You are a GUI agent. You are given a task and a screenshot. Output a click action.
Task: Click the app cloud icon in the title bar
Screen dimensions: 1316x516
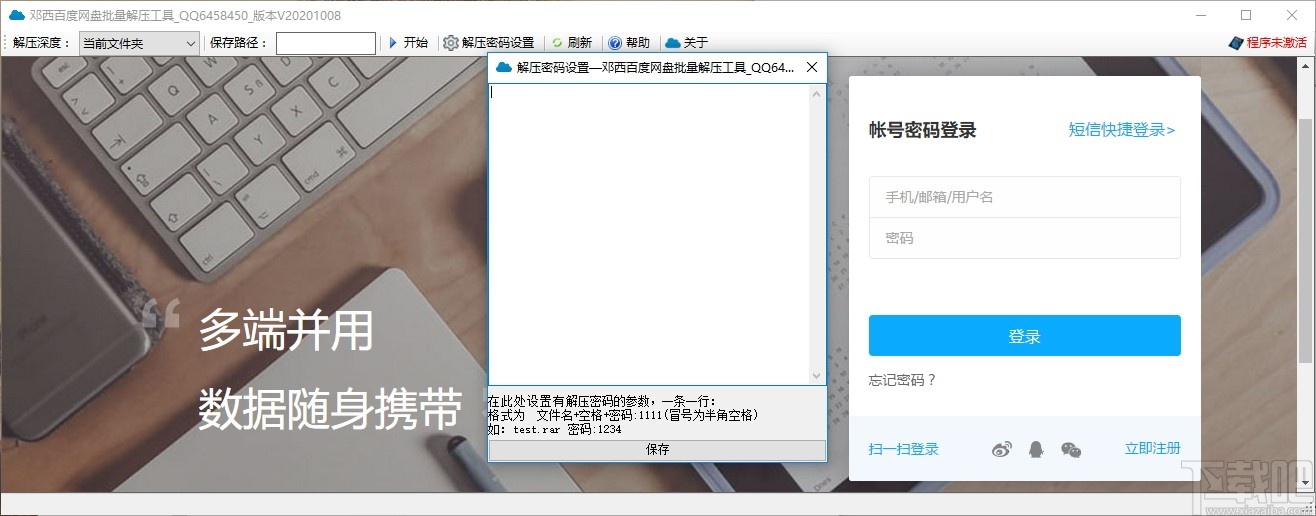tap(16, 14)
